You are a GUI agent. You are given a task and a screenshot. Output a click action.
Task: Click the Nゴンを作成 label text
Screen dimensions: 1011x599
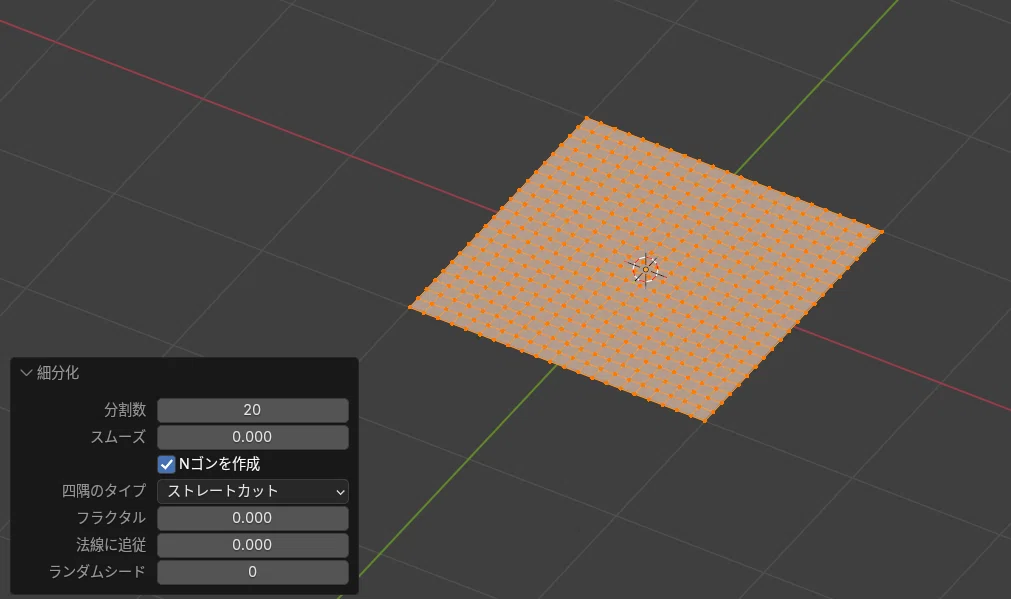click(219, 464)
